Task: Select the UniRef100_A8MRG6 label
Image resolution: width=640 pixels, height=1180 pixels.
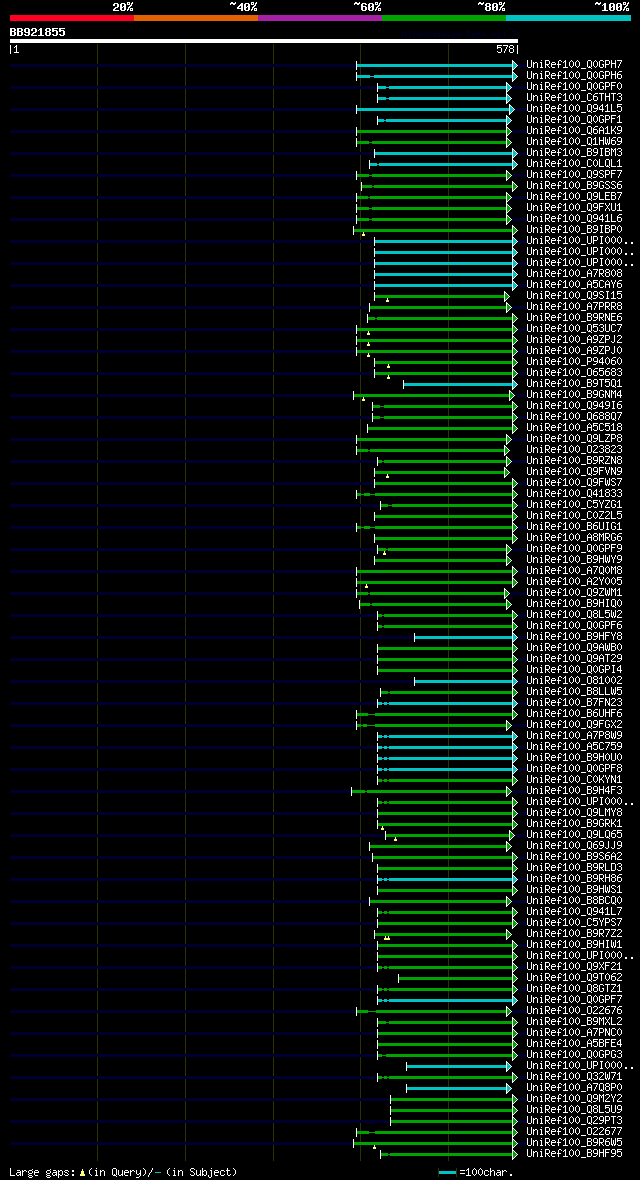Action: tap(574, 537)
